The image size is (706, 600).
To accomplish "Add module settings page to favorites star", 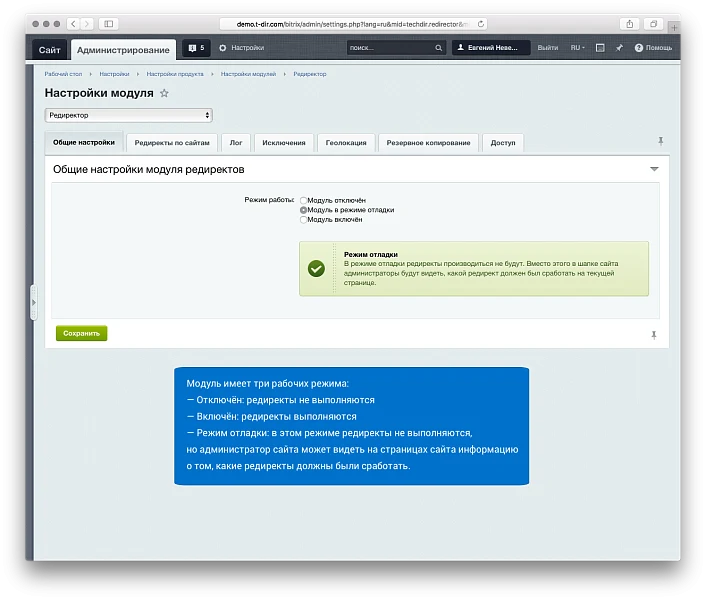I will (x=164, y=93).
